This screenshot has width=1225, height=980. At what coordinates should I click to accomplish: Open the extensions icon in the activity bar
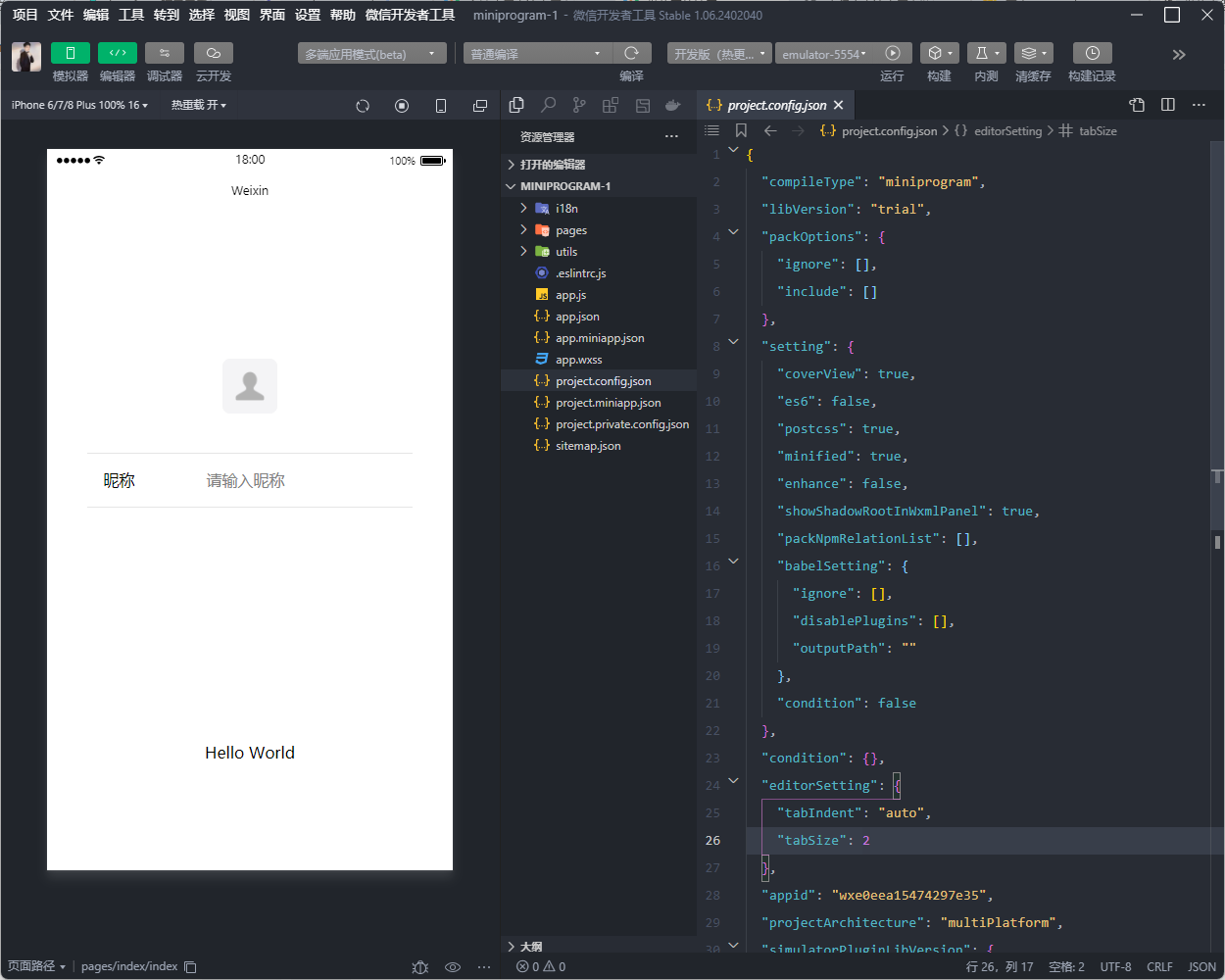(611, 105)
